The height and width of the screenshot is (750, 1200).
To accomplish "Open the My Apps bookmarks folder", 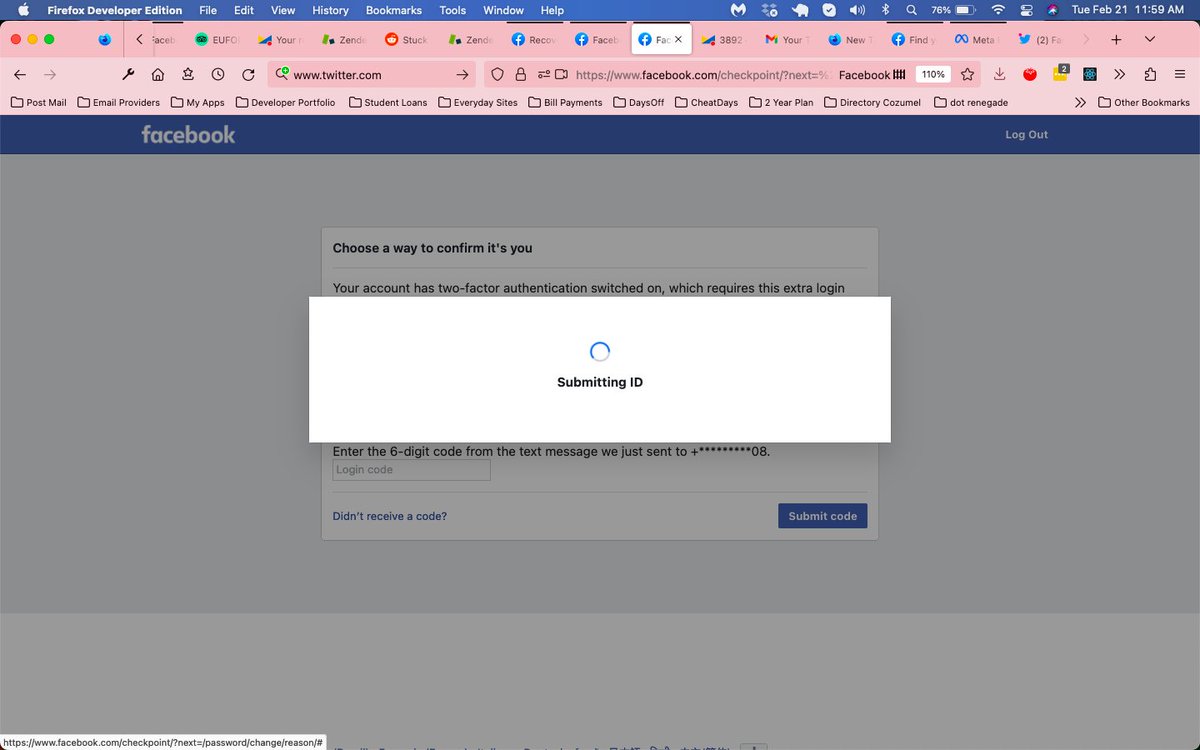I will click(x=197, y=102).
